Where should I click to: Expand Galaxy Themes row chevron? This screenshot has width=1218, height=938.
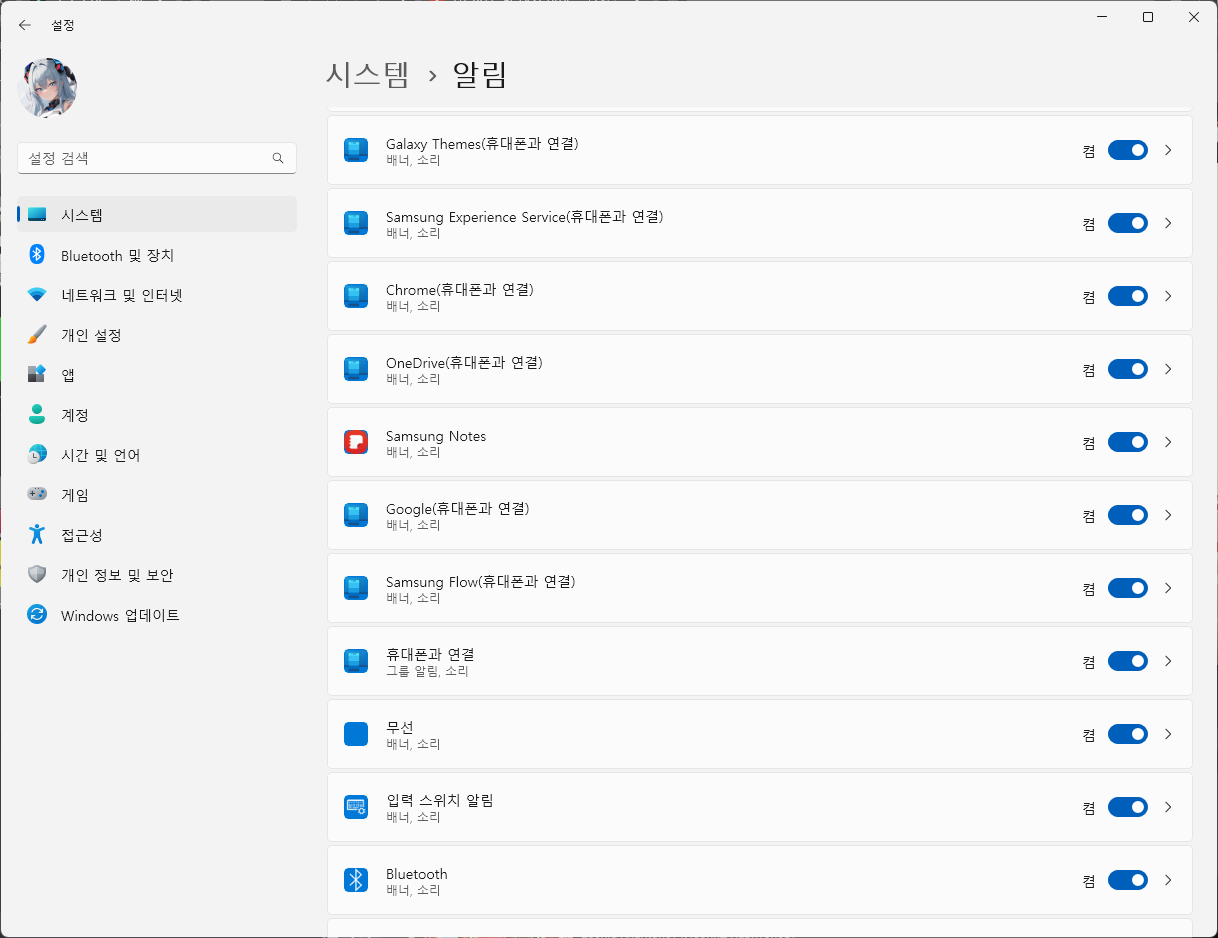click(x=1168, y=150)
